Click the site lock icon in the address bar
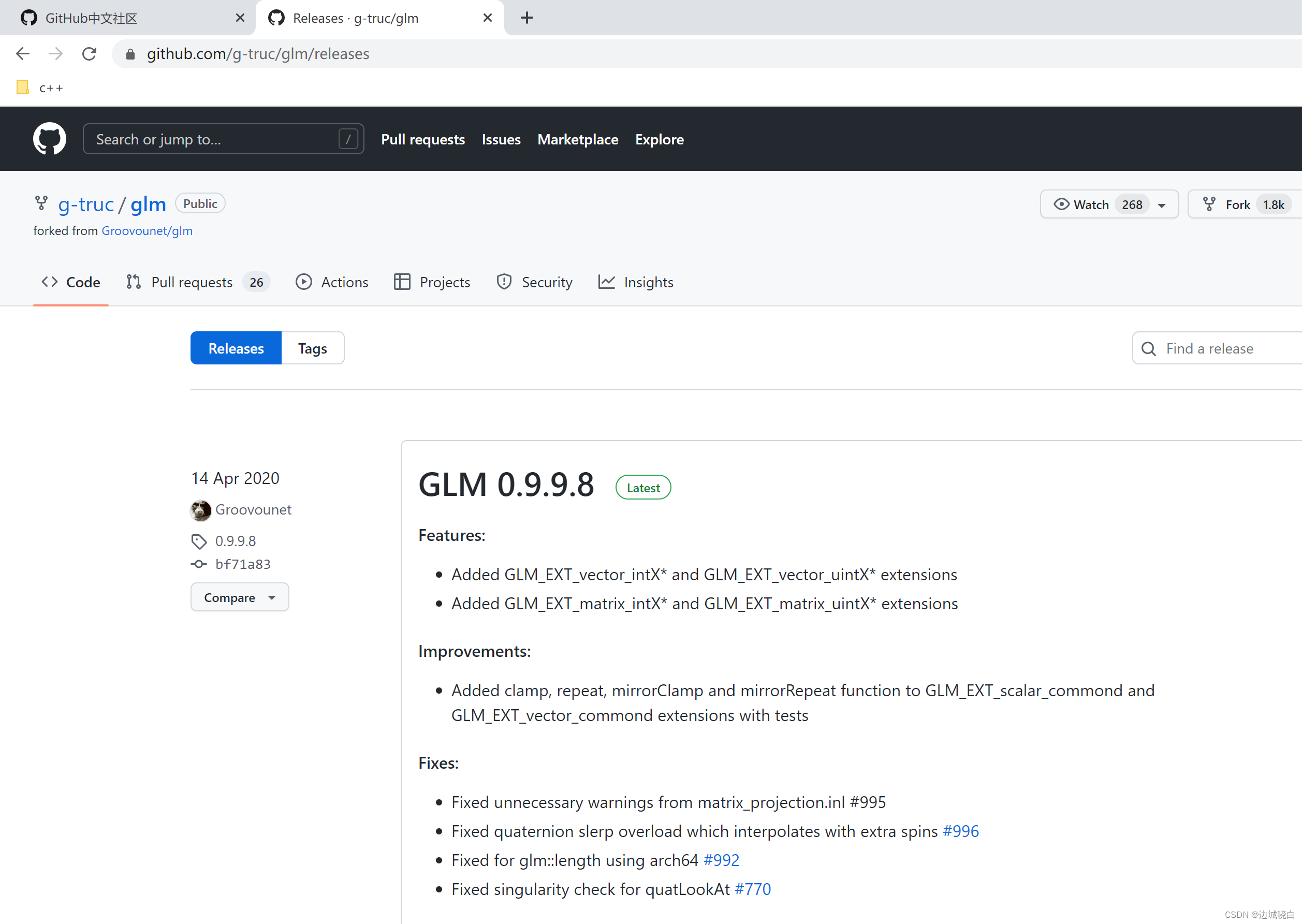Viewport: 1302px width, 924px height. tap(130, 54)
